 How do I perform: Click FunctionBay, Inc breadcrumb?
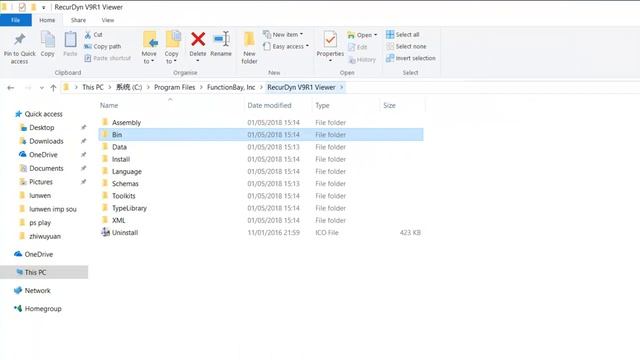point(231,87)
